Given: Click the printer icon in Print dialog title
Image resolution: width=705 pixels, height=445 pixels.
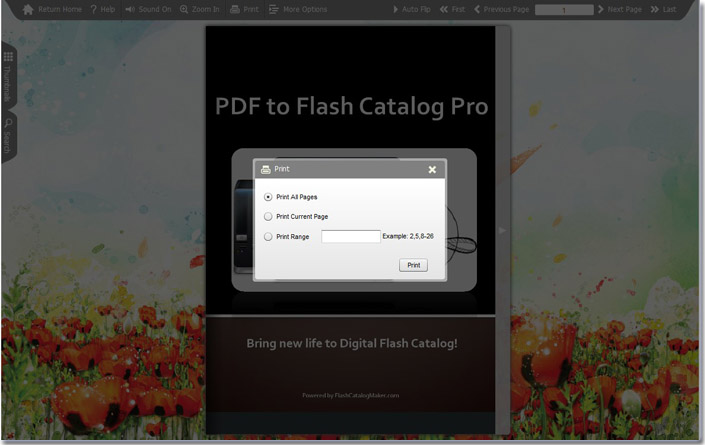Looking at the screenshot, I should (x=266, y=169).
